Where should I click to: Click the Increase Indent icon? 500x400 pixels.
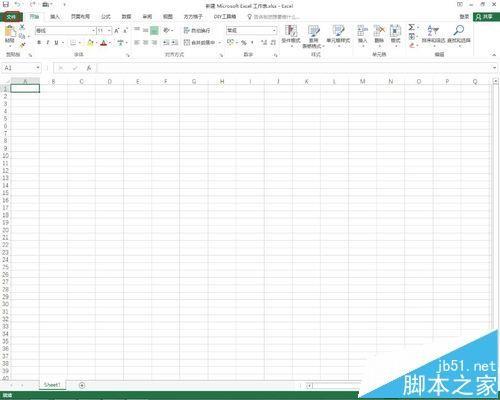175,42
